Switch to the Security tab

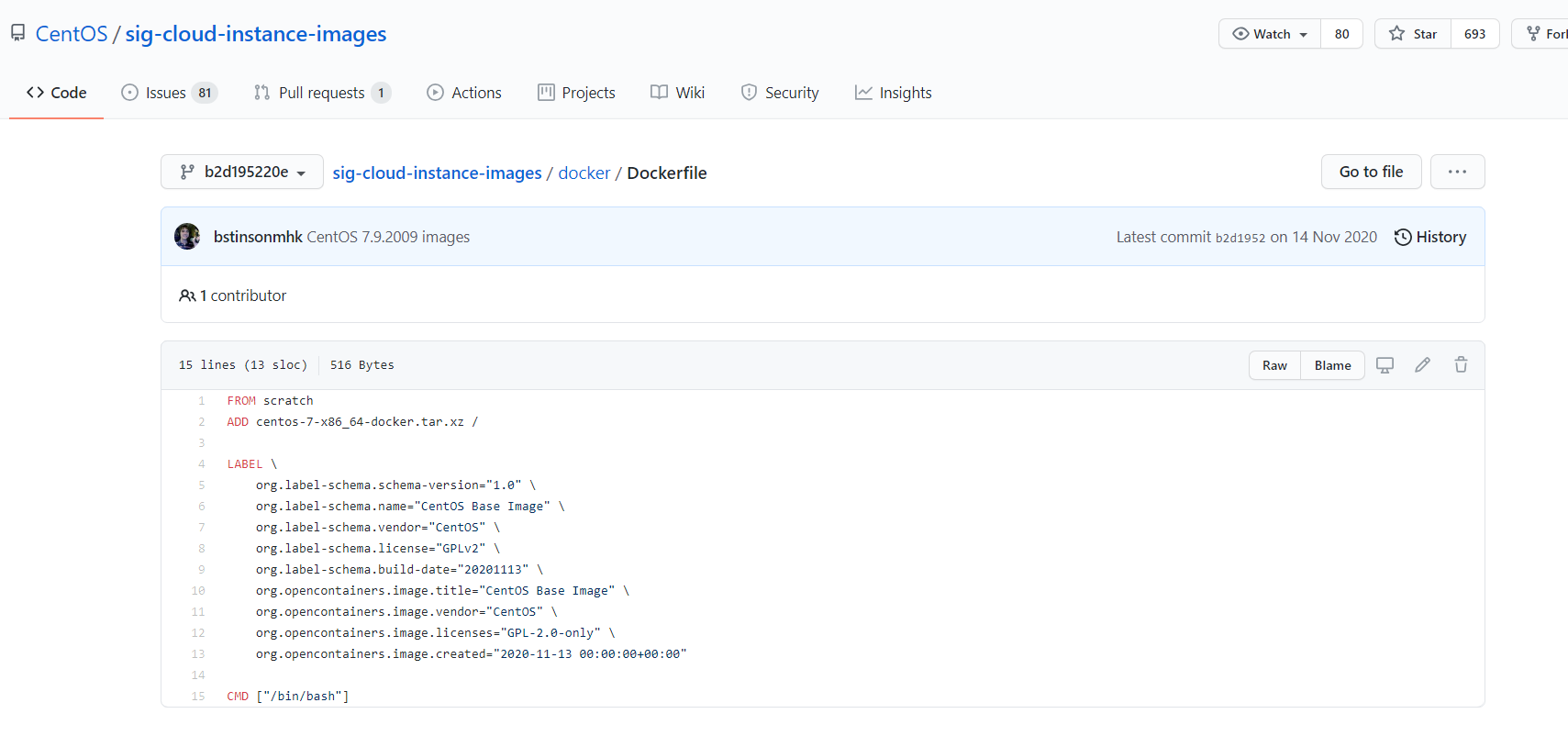[780, 93]
